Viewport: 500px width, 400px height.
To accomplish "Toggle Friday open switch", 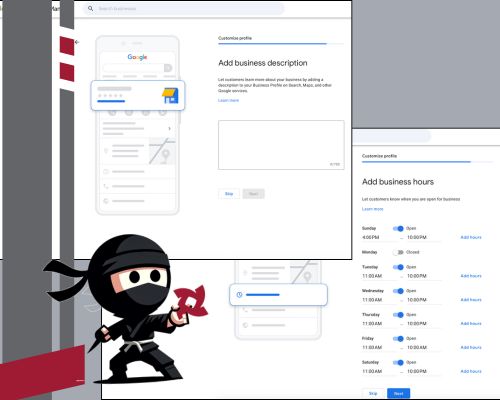I will tap(398, 339).
